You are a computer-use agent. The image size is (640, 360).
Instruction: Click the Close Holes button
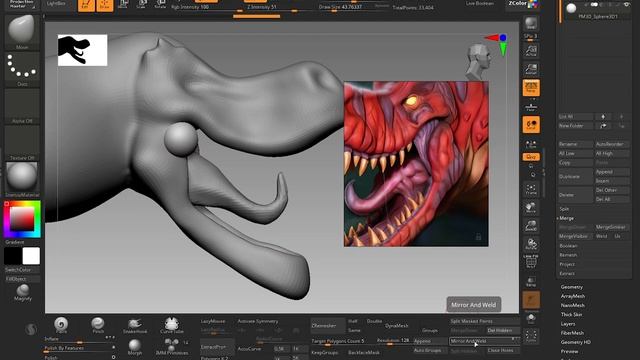503,351
